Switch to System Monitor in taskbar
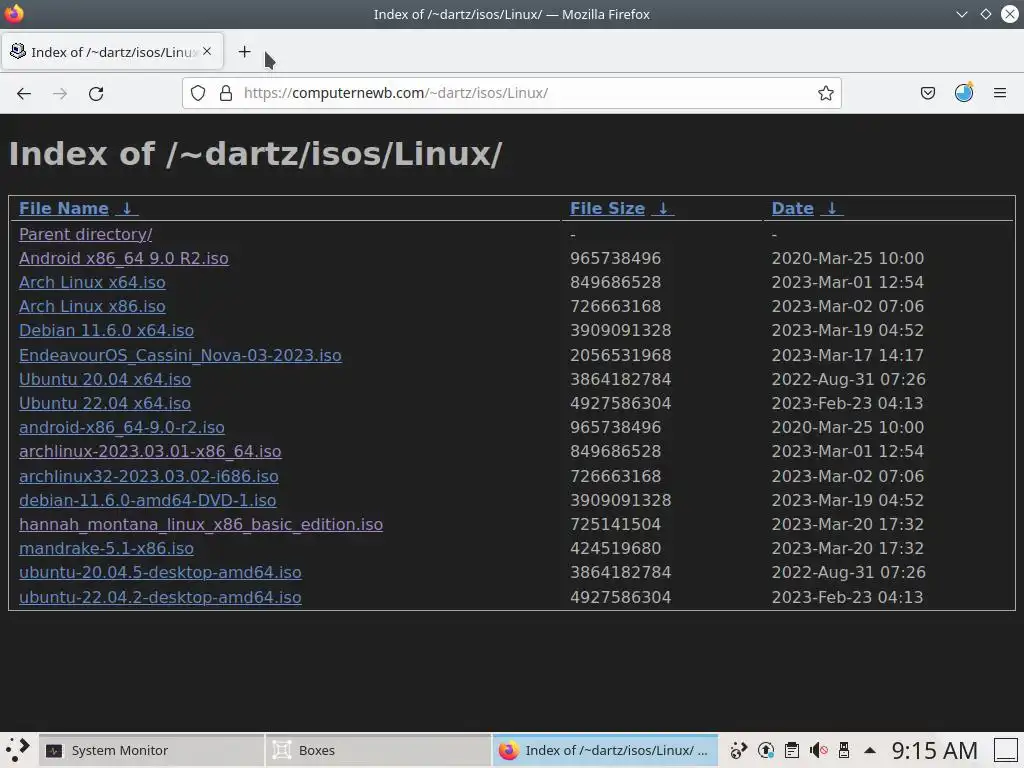This screenshot has width=1024, height=768. point(152,751)
